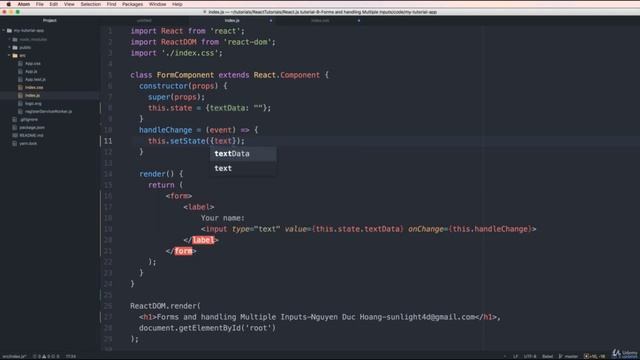Screen dimensions: 640x360
Task: Open README.md in the tree
Action: [31, 136]
